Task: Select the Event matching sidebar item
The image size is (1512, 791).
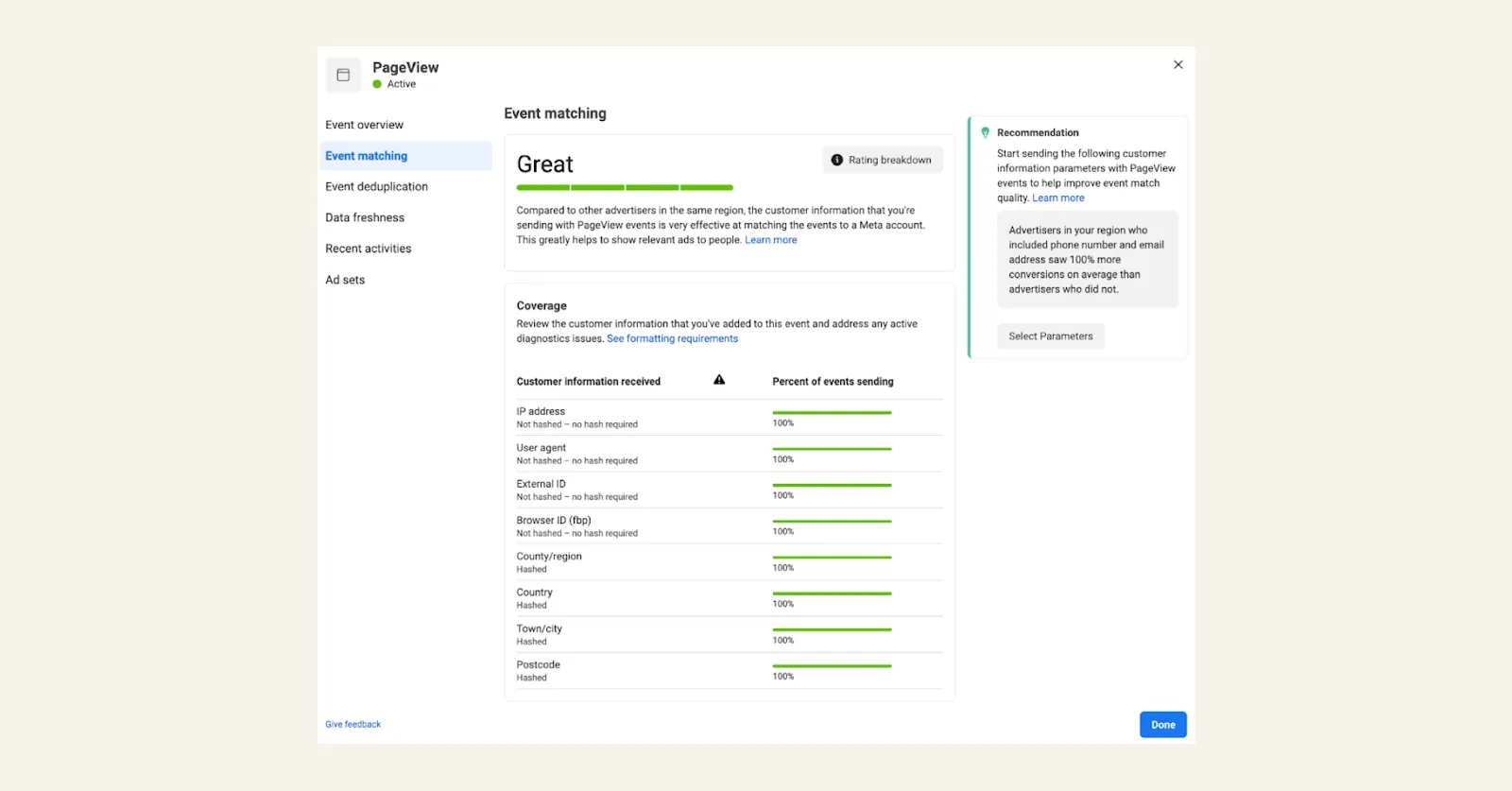Action: (406, 156)
